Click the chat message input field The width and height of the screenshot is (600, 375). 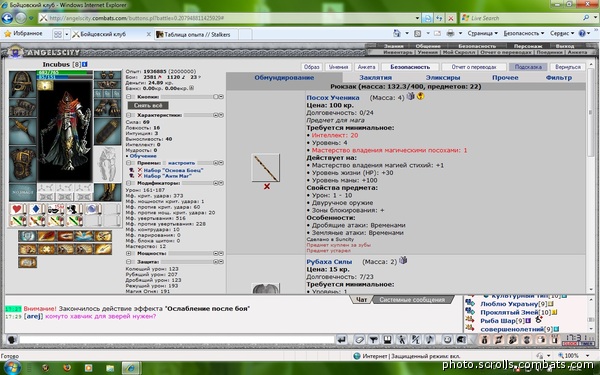176,339
